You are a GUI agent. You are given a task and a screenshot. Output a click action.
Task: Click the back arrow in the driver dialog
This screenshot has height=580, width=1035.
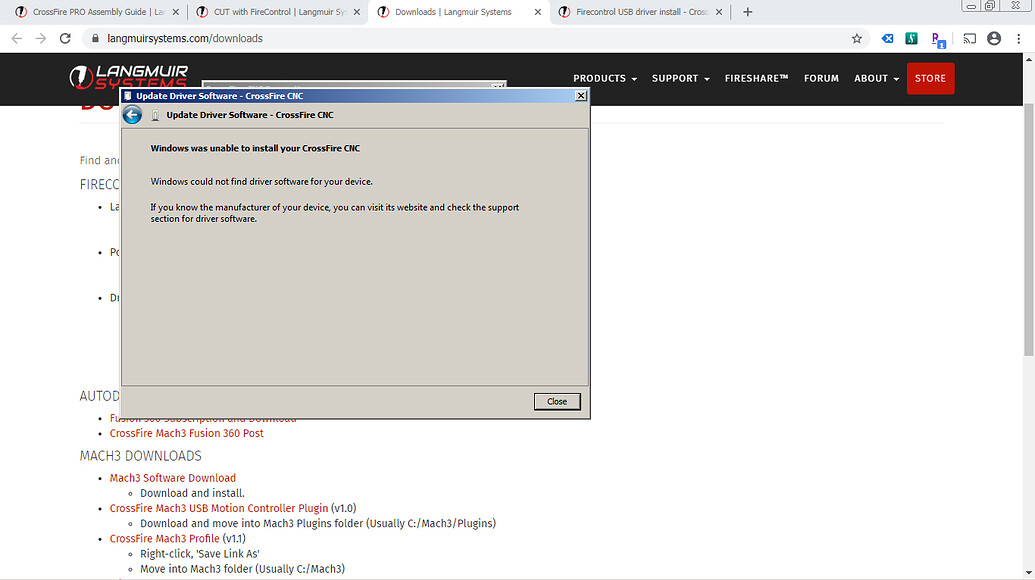click(132, 114)
